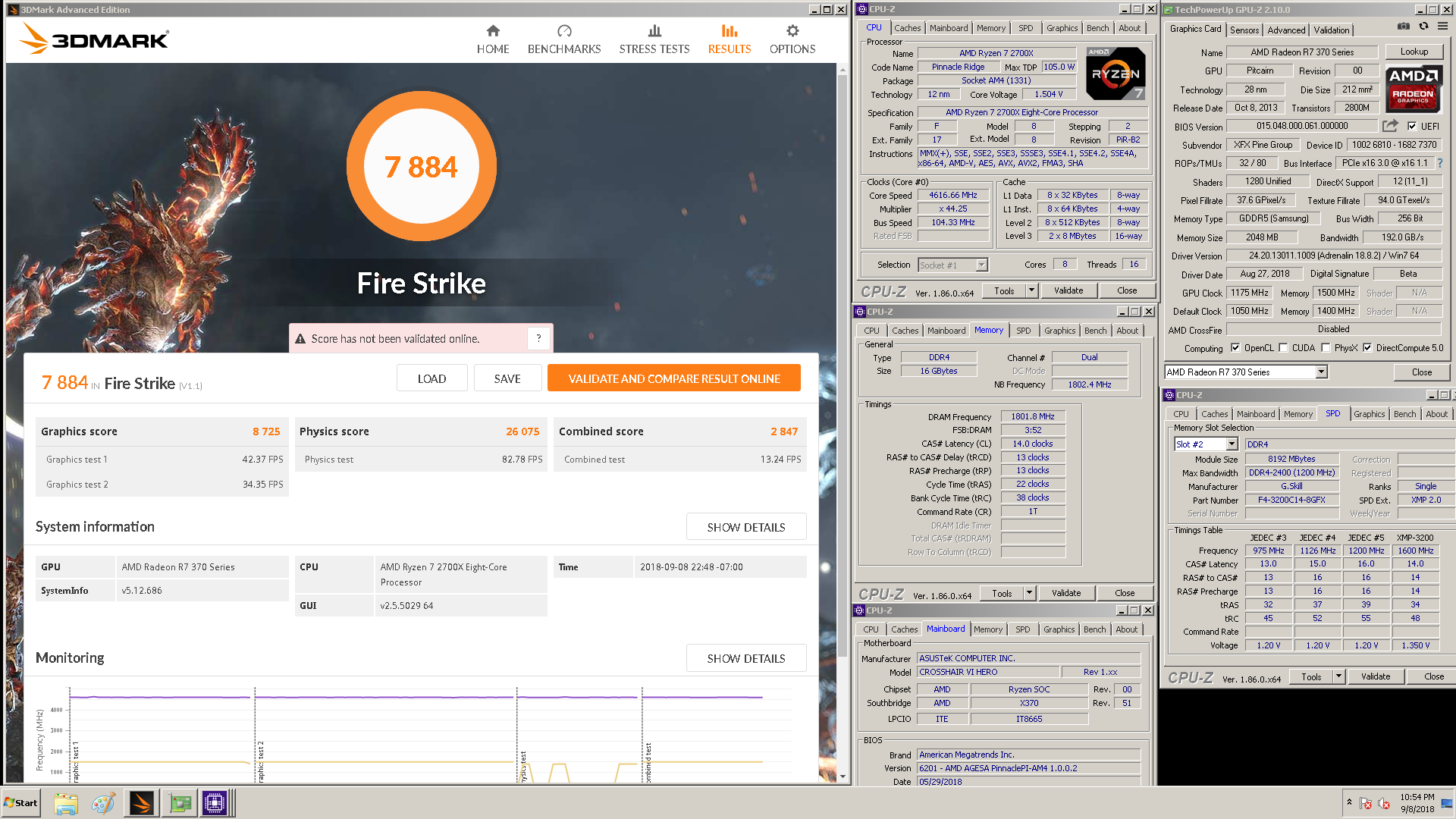Open the Tools dropdown arrow in the Memory CPU-Z window
This screenshot has width=1456, height=819.
[x=1029, y=593]
